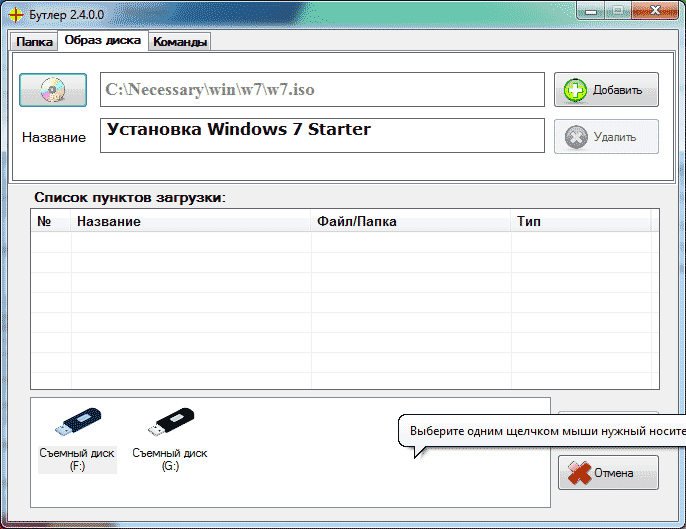Viewport: 686px width, 529px height.
Task: Click the Название column header in list
Action: (x=190, y=221)
